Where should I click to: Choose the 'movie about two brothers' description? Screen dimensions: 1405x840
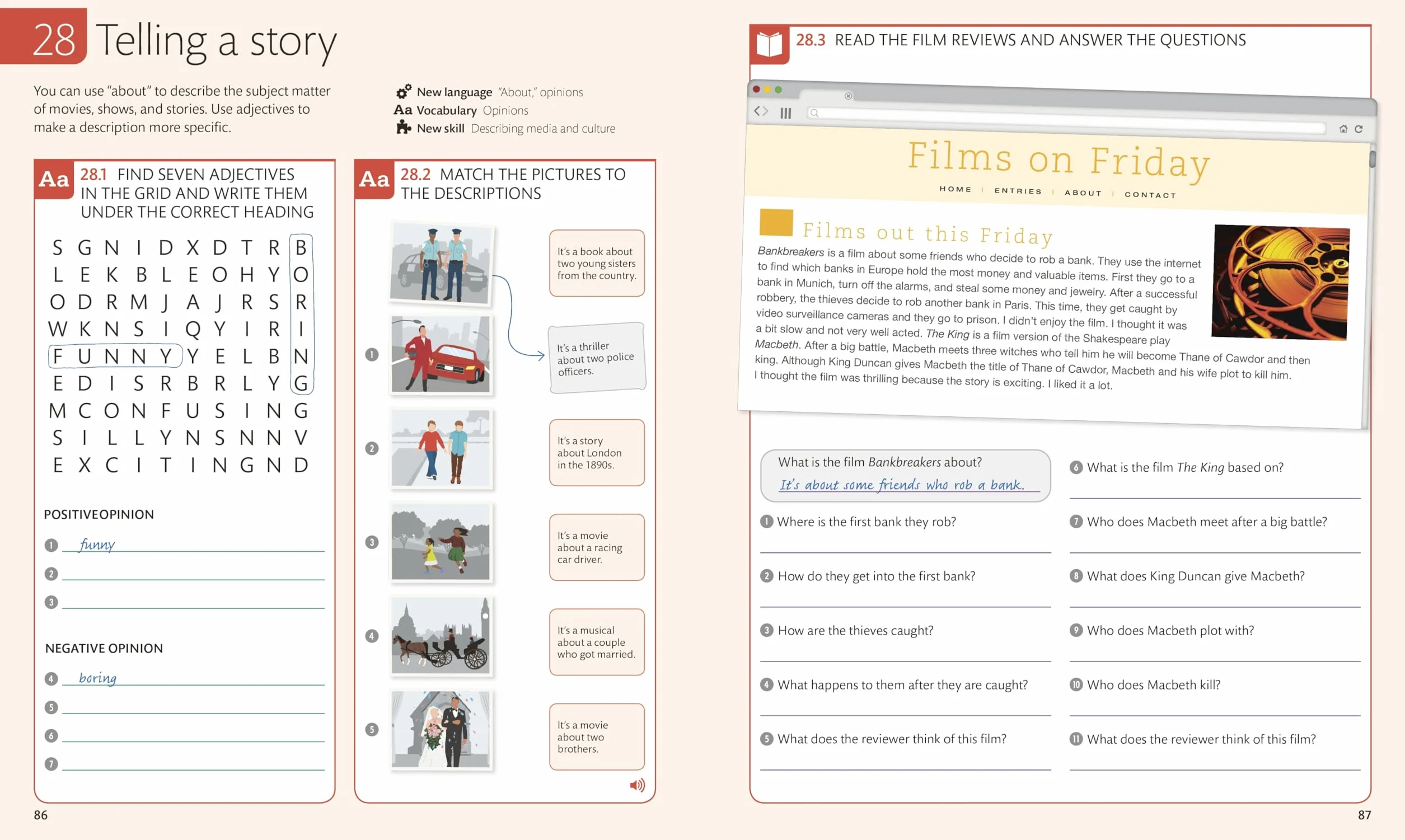(597, 737)
